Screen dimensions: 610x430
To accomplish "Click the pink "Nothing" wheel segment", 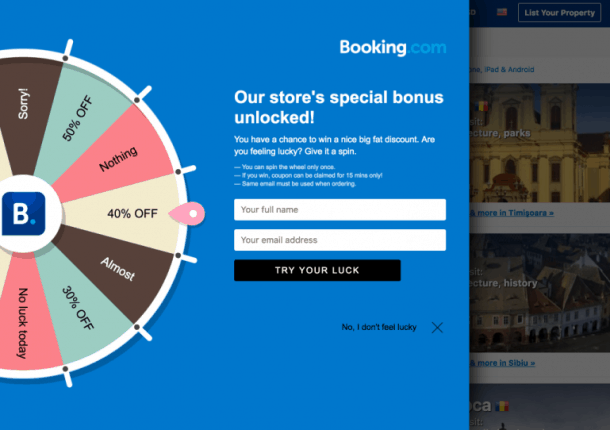I will point(118,160).
